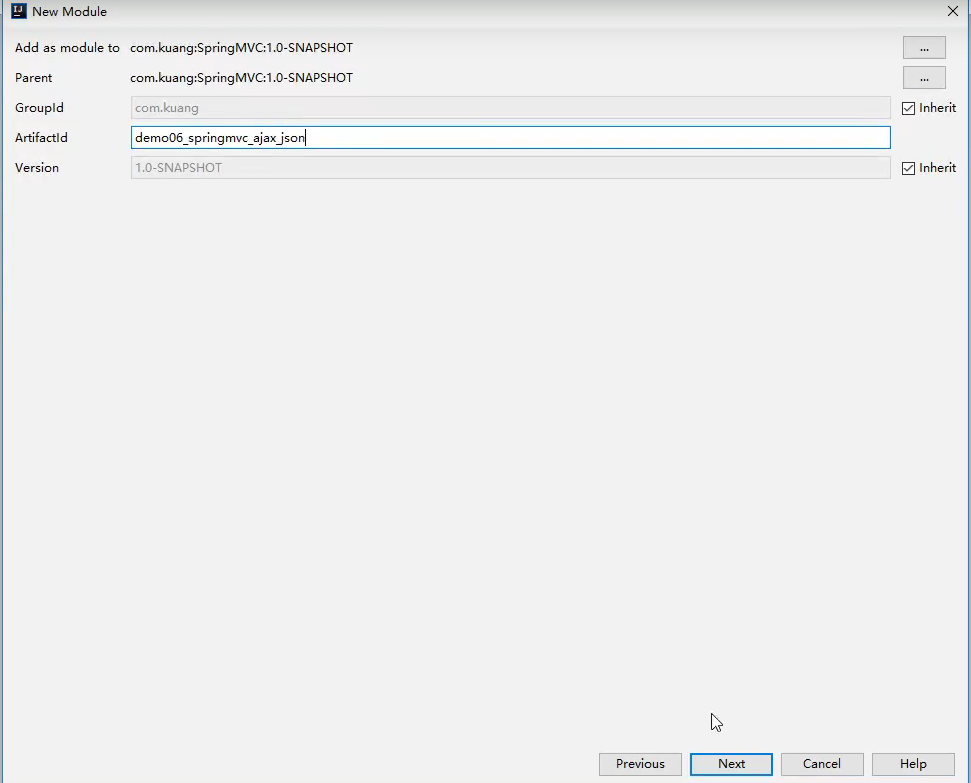Open browse button for Add as module to

924,48
